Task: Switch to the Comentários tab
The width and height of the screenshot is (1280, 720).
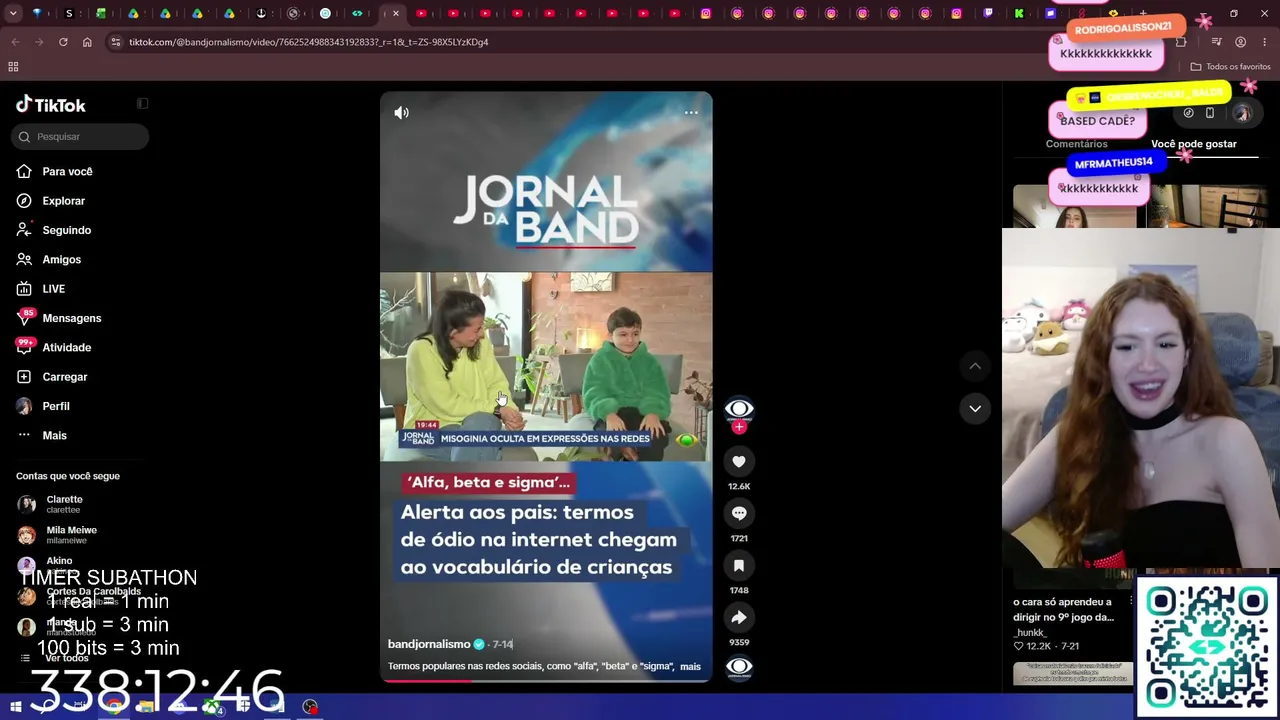Action: point(1076,144)
